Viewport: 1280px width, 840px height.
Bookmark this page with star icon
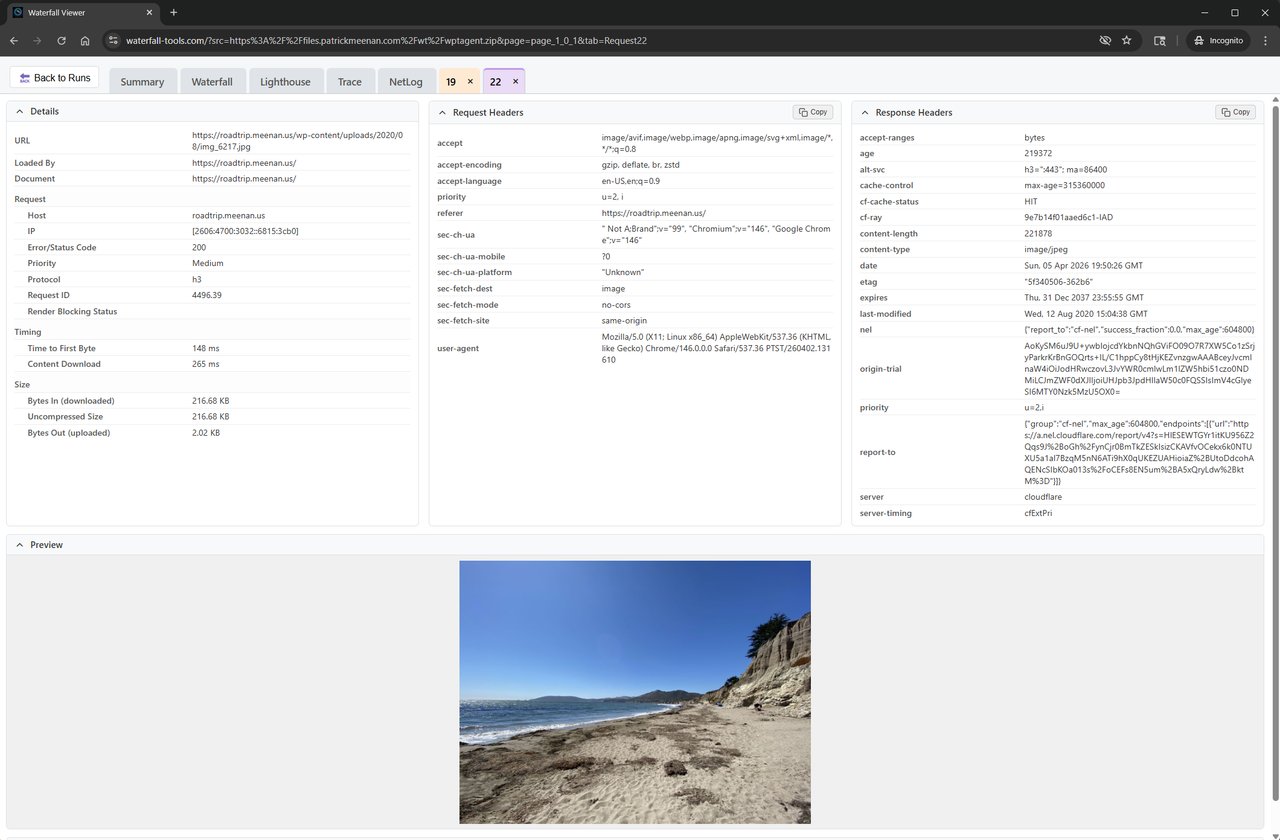coord(1127,41)
